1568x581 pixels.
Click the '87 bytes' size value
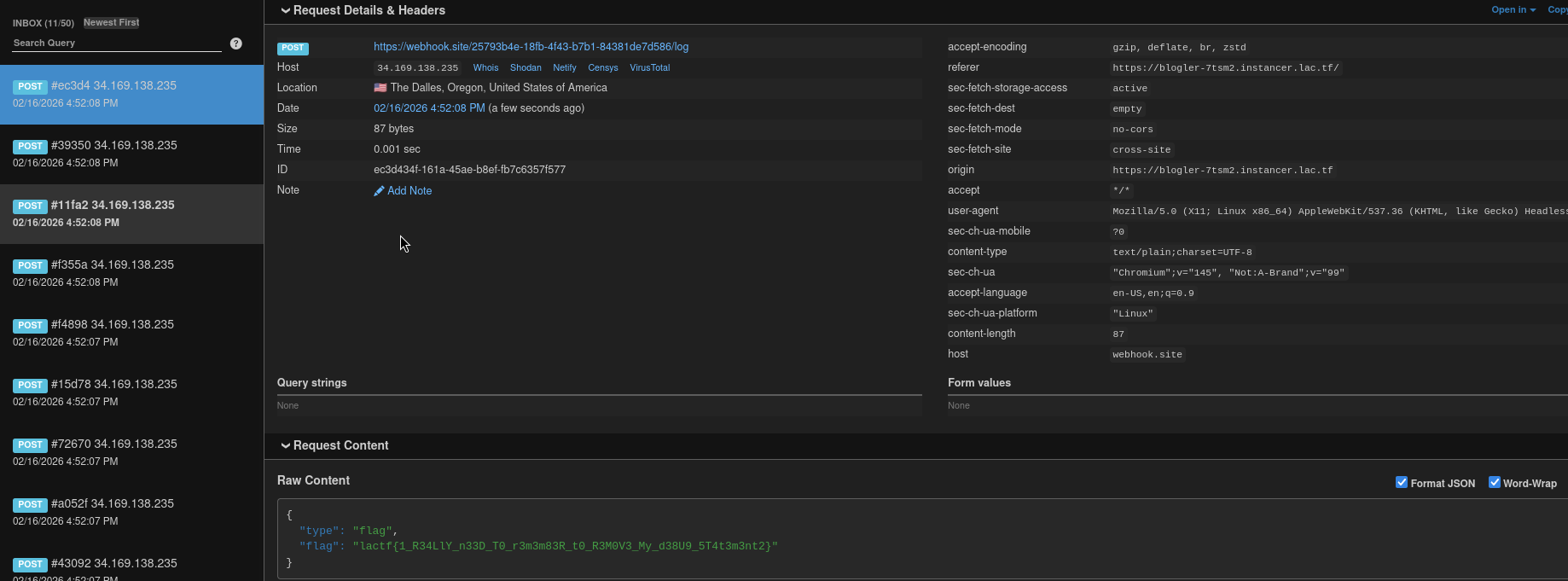click(393, 129)
